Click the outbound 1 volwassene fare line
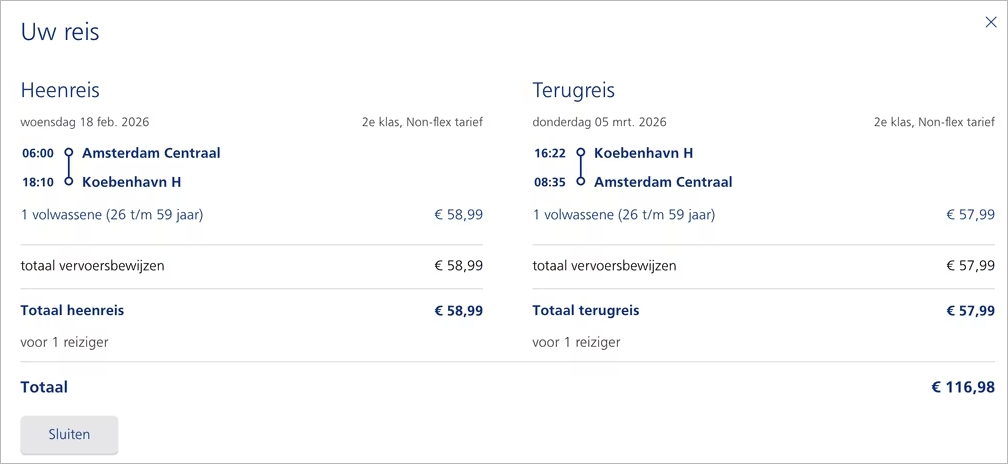Viewport: 1008px width, 464px height. [112, 214]
